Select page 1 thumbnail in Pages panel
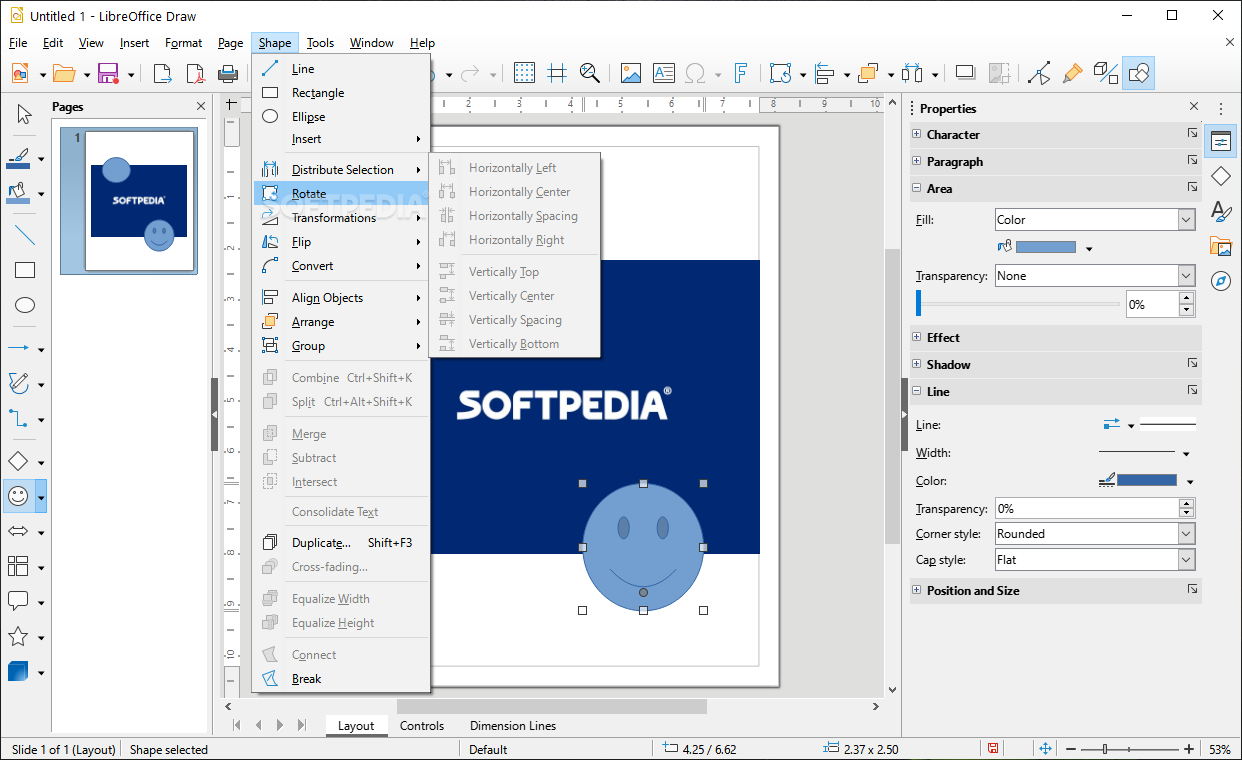This screenshot has width=1242, height=760. (129, 201)
